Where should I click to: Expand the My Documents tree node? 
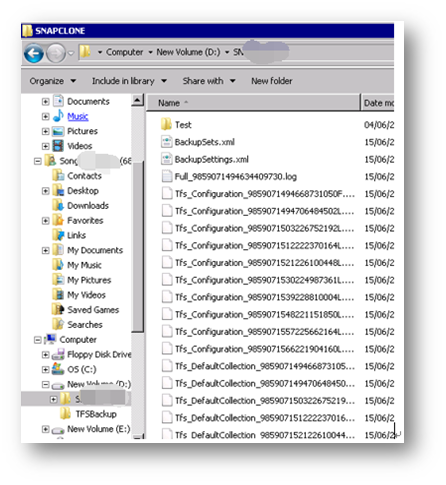click(x=45, y=250)
